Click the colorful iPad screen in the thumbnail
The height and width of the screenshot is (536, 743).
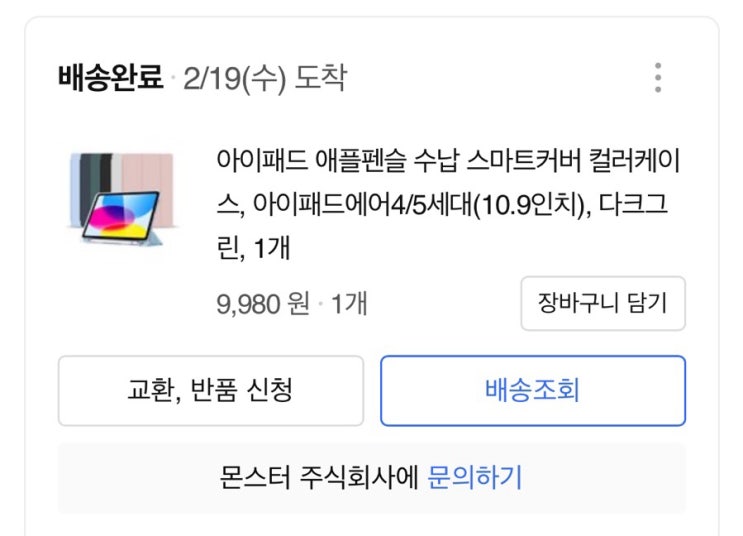[120, 216]
